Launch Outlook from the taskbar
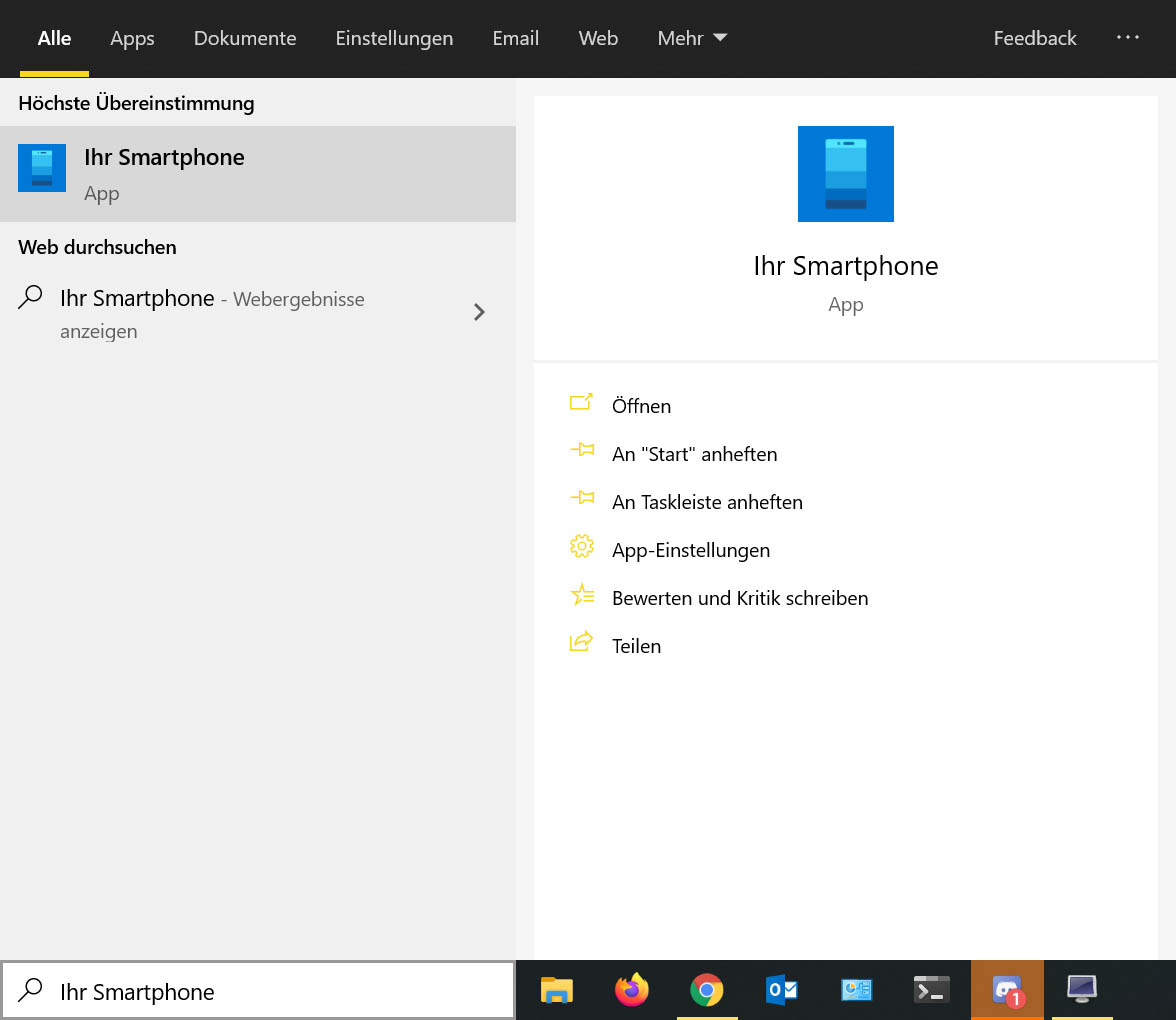The width and height of the screenshot is (1176, 1020). pos(781,990)
